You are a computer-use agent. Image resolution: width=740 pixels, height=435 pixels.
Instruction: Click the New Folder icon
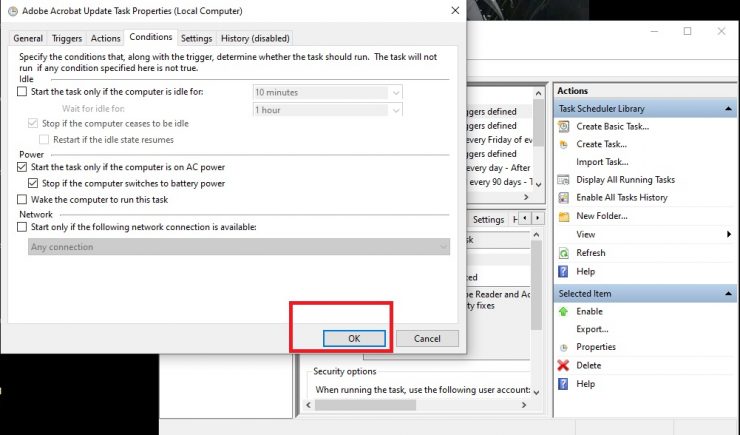[x=563, y=216]
